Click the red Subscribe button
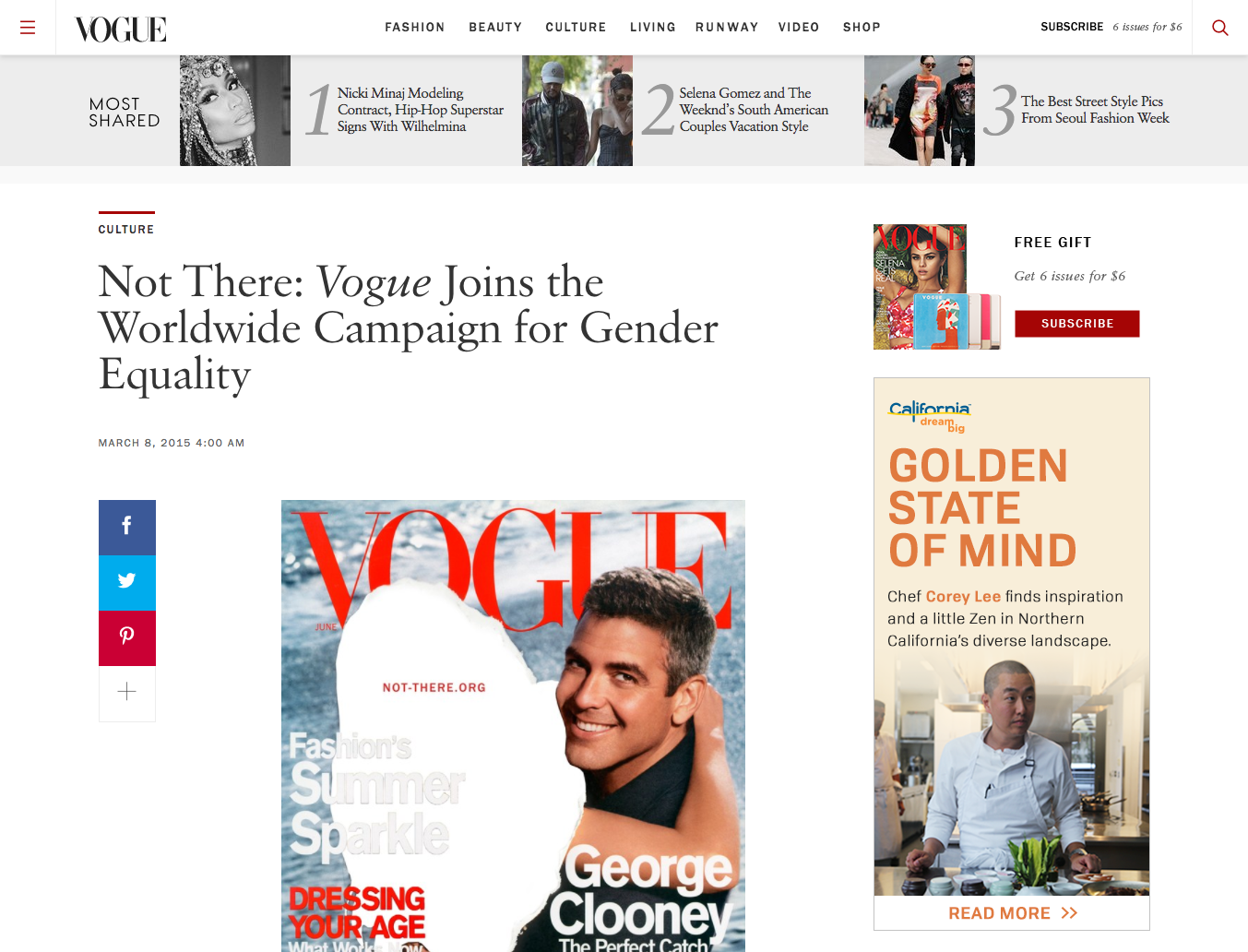1248x952 pixels. [x=1077, y=324]
